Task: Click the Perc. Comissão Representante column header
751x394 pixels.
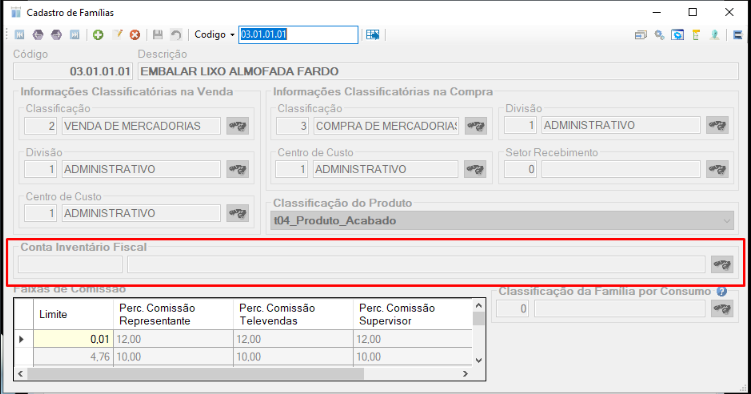Action: point(173,315)
